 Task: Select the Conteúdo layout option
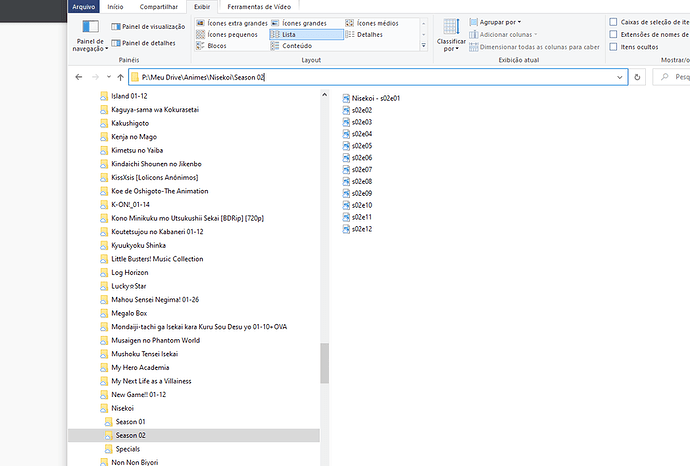click(291, 46)
